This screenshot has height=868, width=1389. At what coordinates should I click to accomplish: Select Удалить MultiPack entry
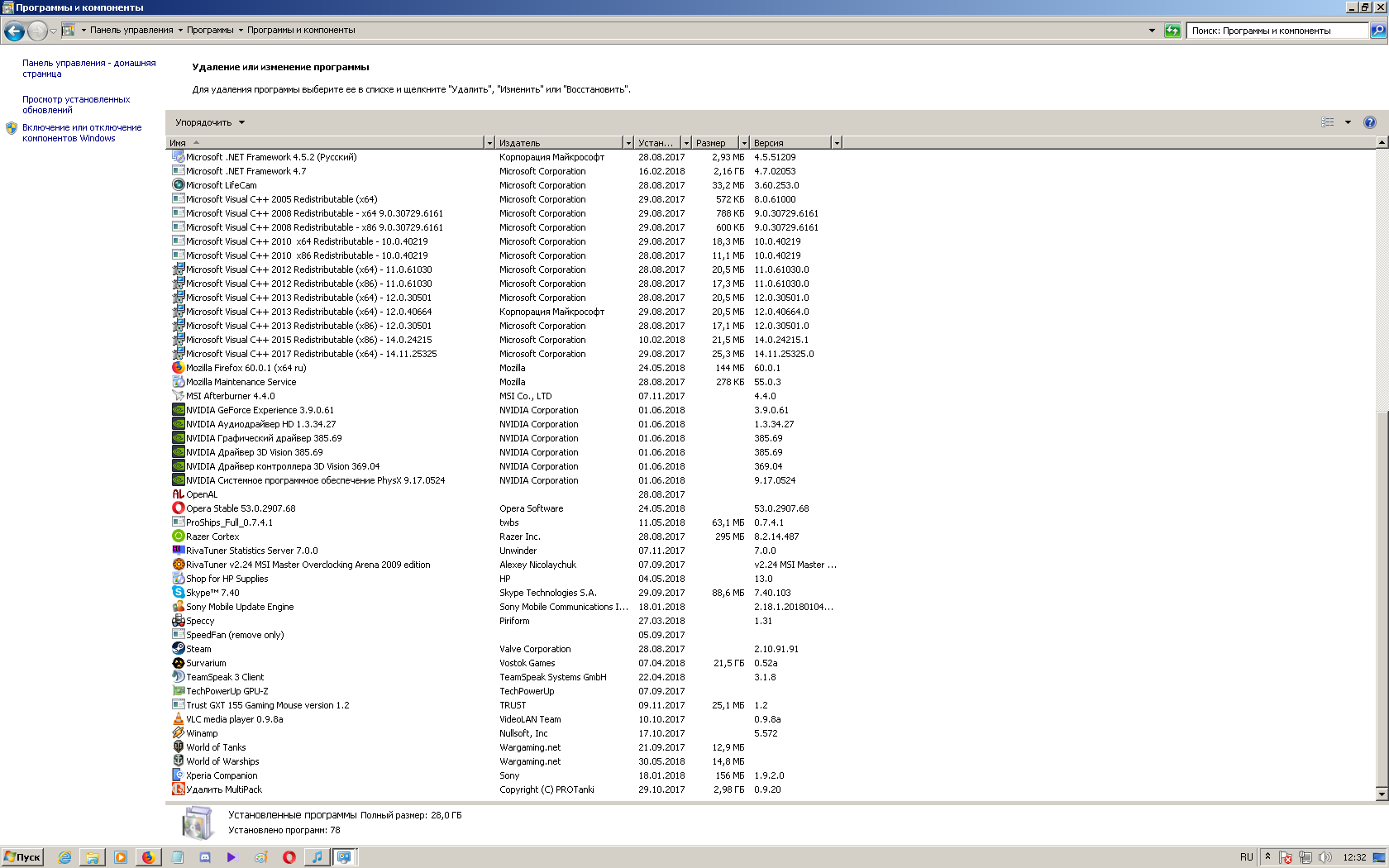pyautogui.click(x=504, y=789)
